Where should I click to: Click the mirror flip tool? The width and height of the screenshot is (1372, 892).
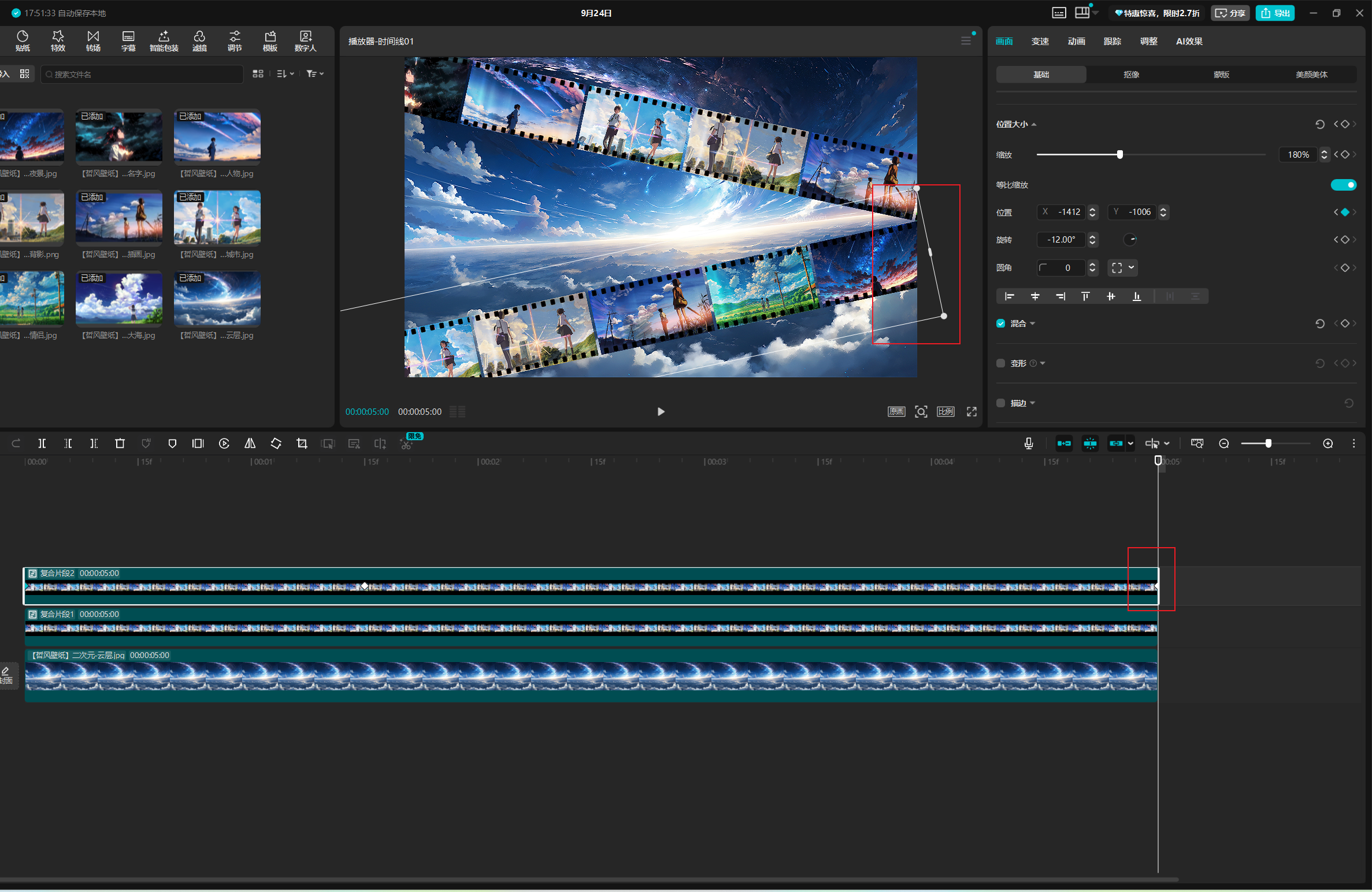point(250,444)
